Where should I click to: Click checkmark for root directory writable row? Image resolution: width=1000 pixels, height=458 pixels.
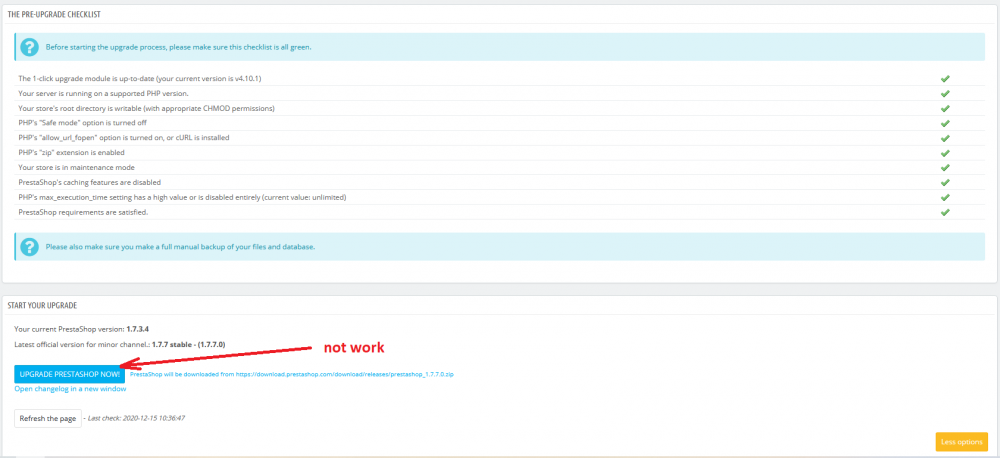pos(945,108)
